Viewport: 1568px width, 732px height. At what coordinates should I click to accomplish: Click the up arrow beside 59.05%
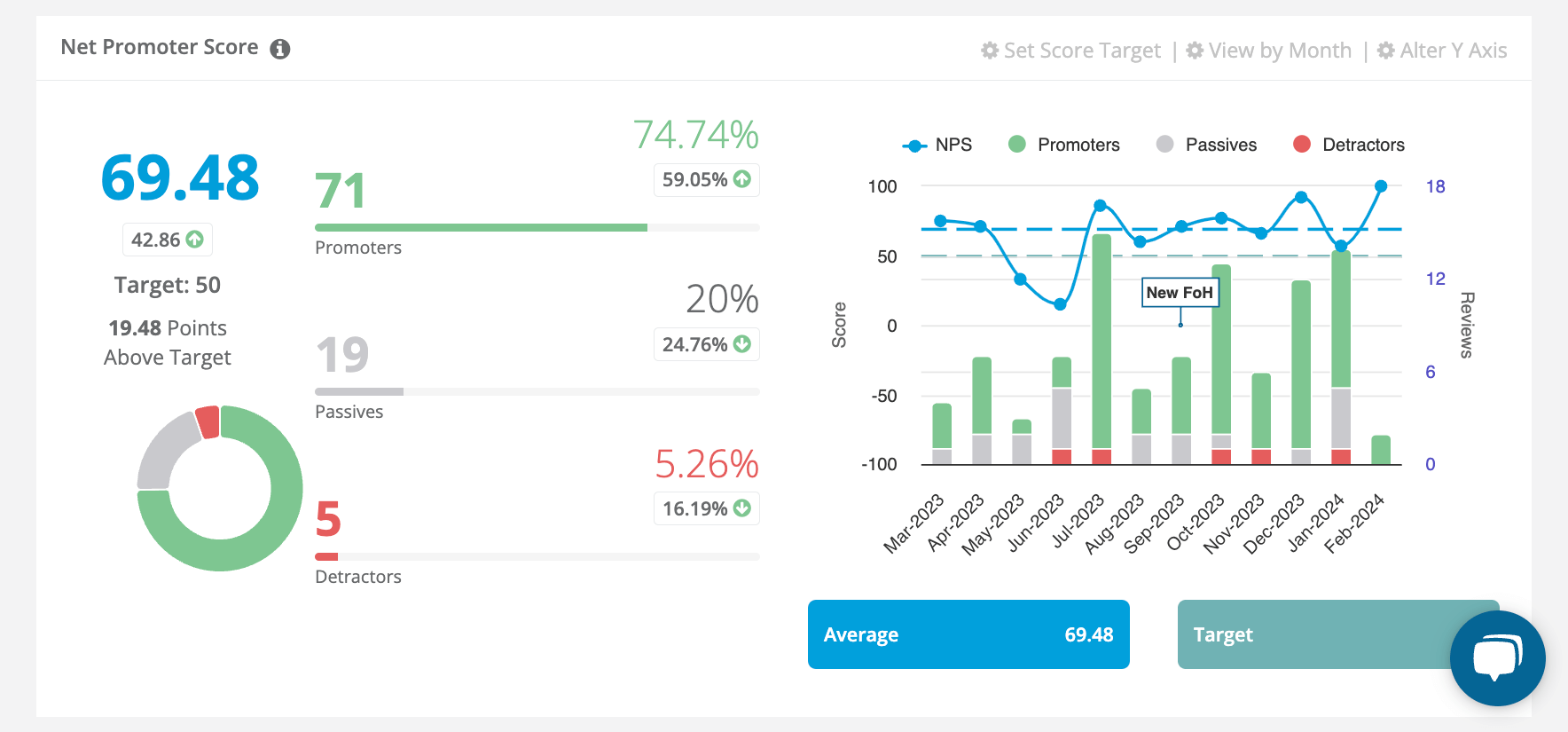(x=742, y=179)
